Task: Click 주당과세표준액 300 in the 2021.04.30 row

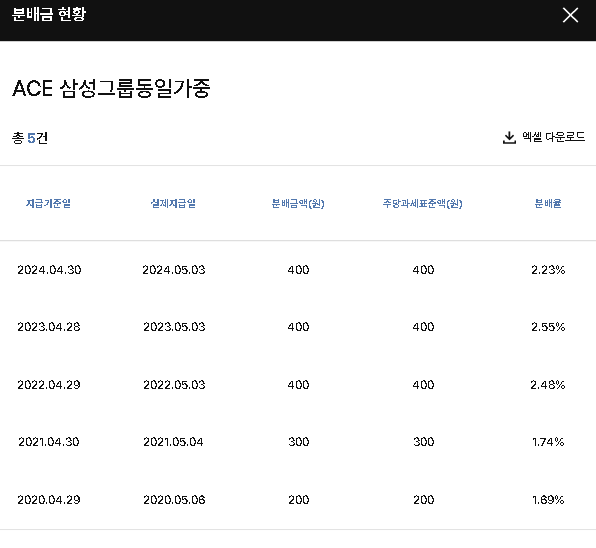Action: pos(423,442)
